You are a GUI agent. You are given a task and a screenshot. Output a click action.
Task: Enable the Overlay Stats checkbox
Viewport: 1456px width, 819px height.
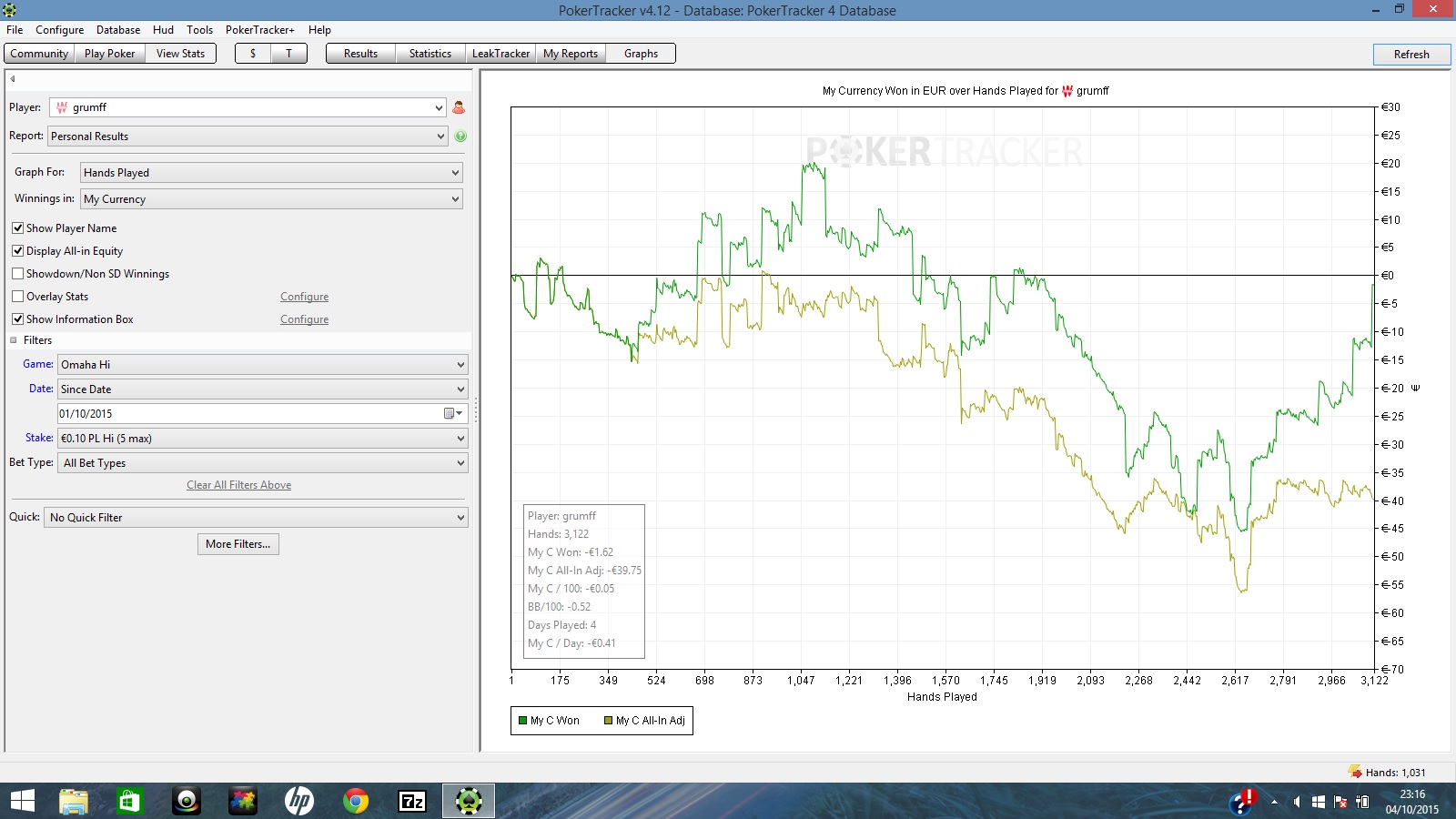click(17, 297)
